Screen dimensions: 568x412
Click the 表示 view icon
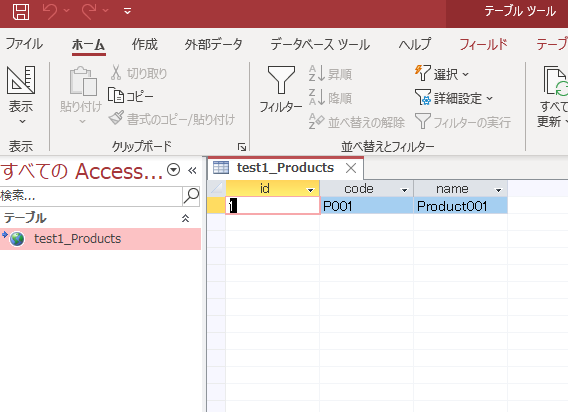coord(21,80)
